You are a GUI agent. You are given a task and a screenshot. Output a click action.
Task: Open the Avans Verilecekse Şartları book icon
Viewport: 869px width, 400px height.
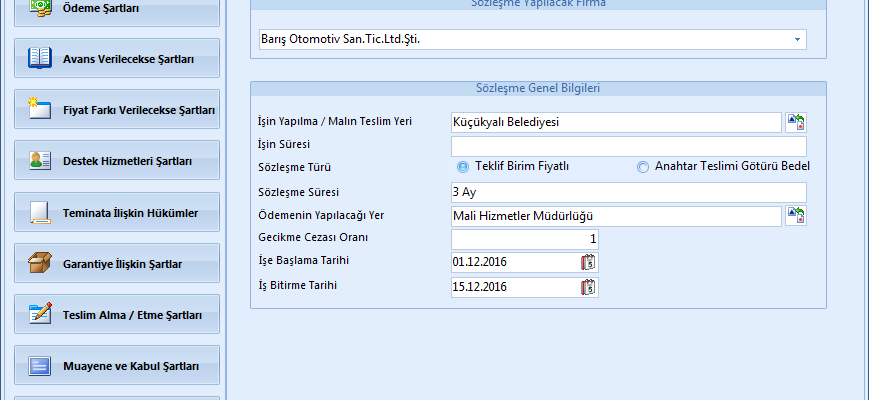pos(40,59)
